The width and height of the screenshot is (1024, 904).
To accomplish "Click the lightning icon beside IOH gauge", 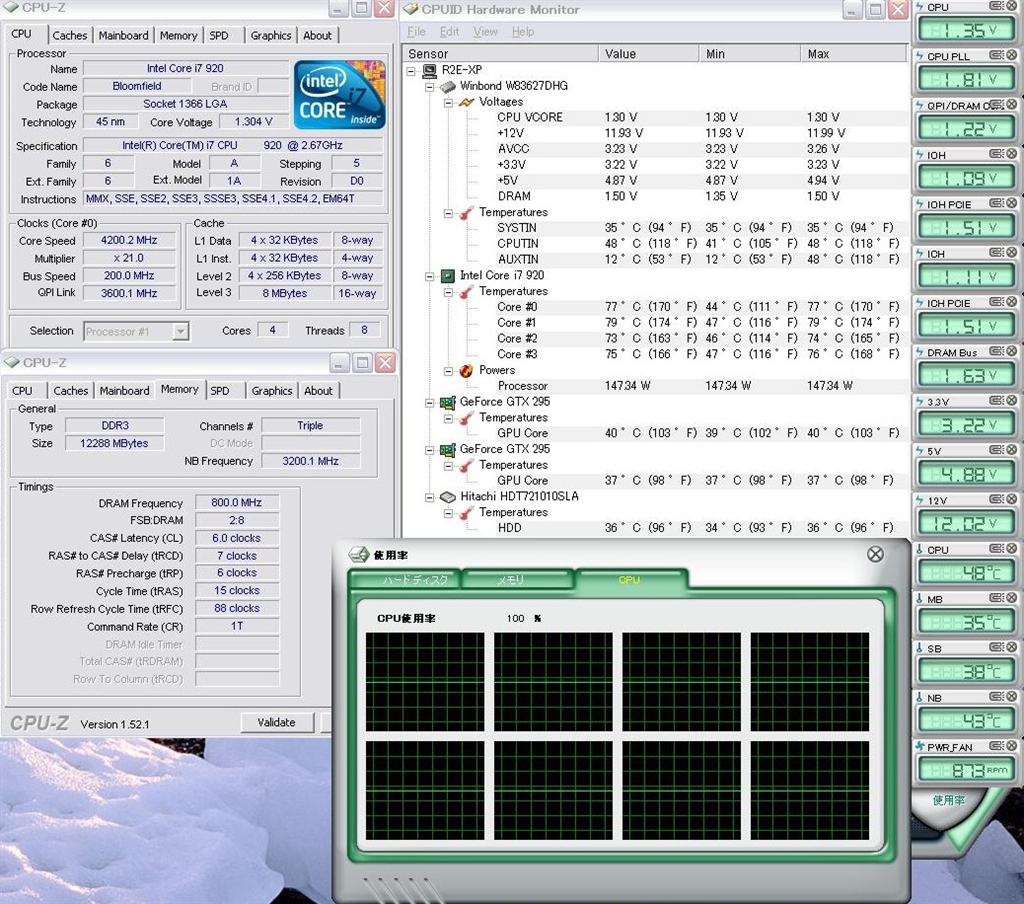I will click(919, 155).
